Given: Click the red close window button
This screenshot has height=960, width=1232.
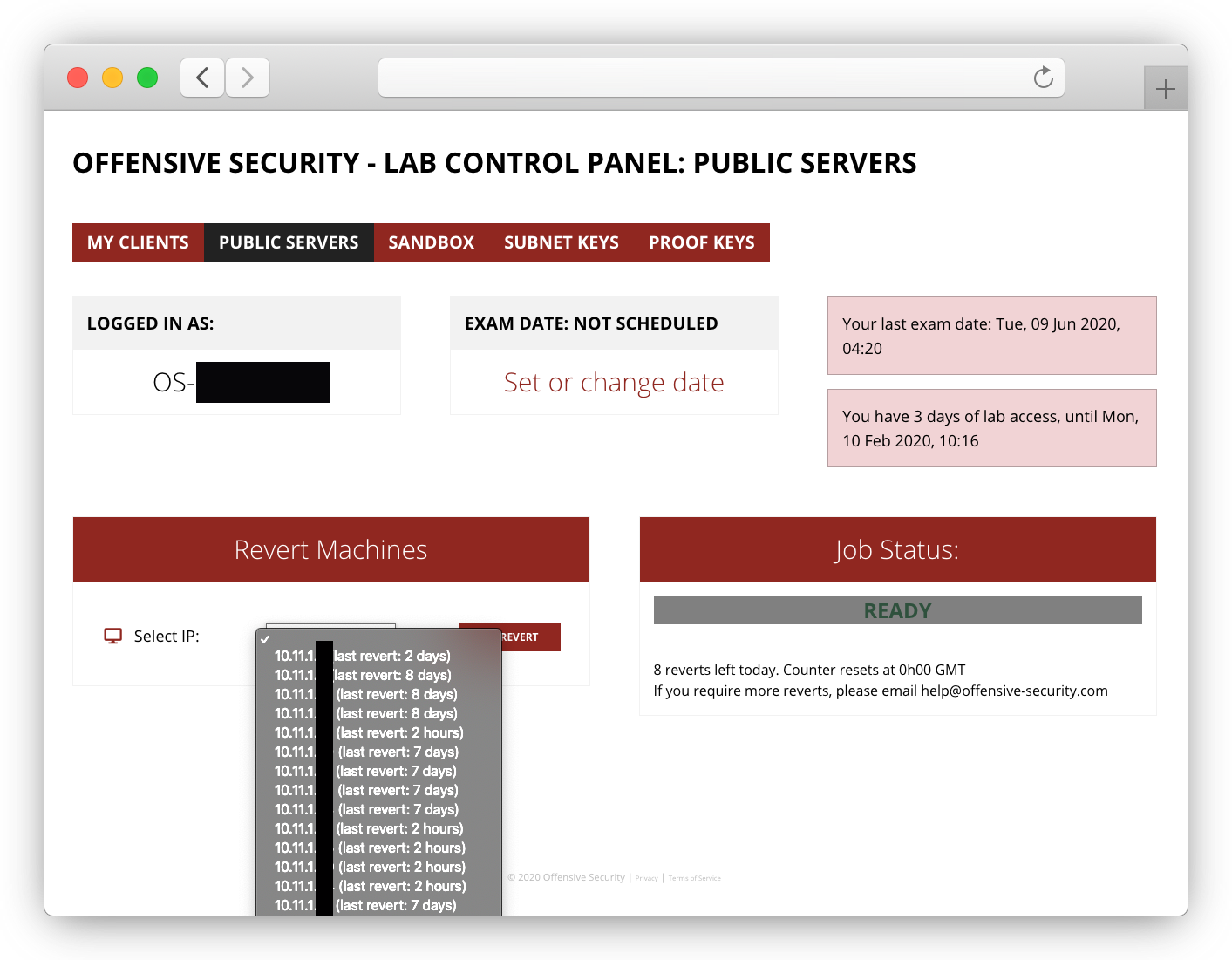Looking at the screenshot, I should coord(78,78).
